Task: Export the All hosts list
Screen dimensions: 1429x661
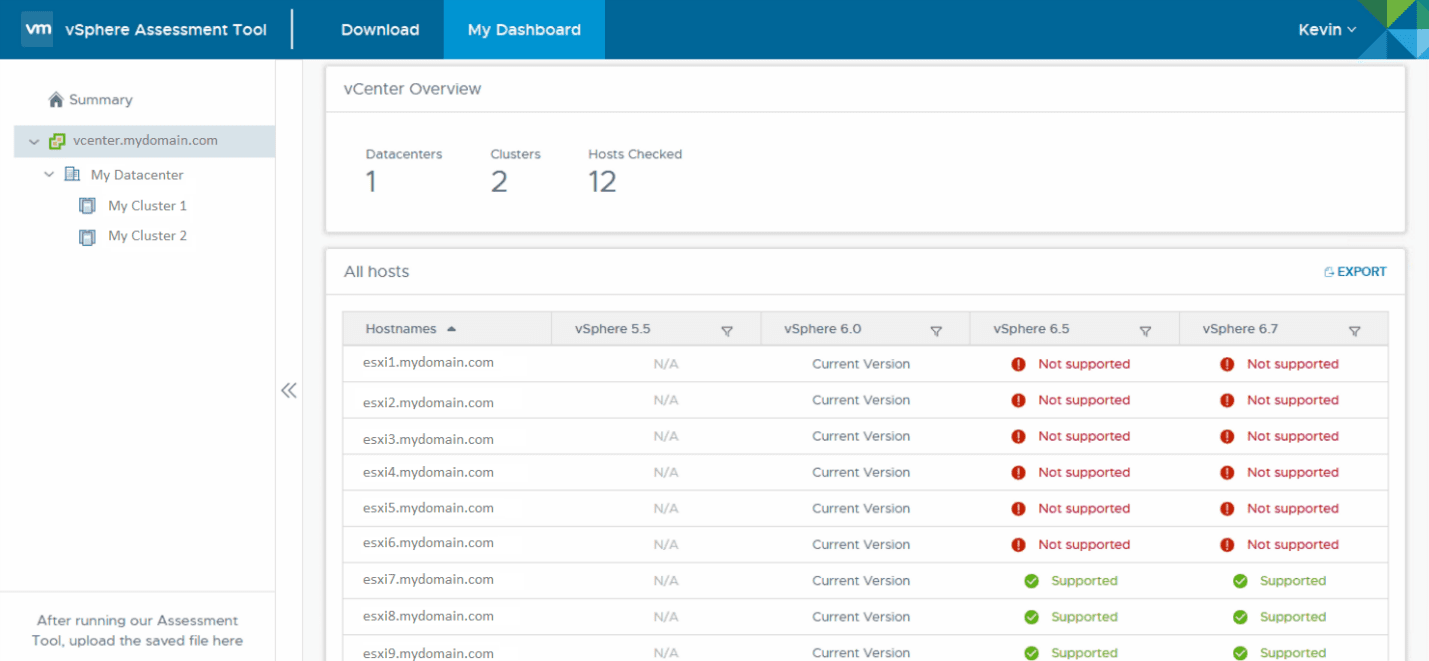Action: tap(1355, 272)
